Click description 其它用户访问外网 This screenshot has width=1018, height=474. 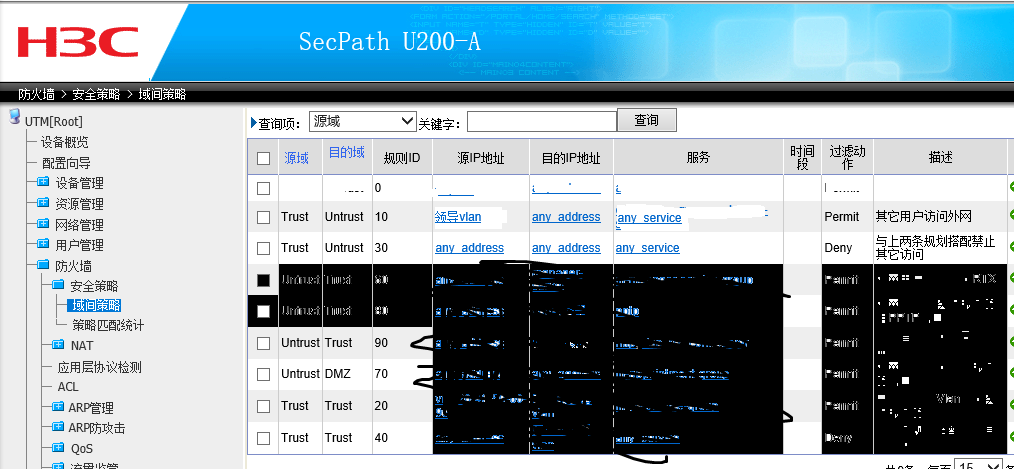(924, 217)
